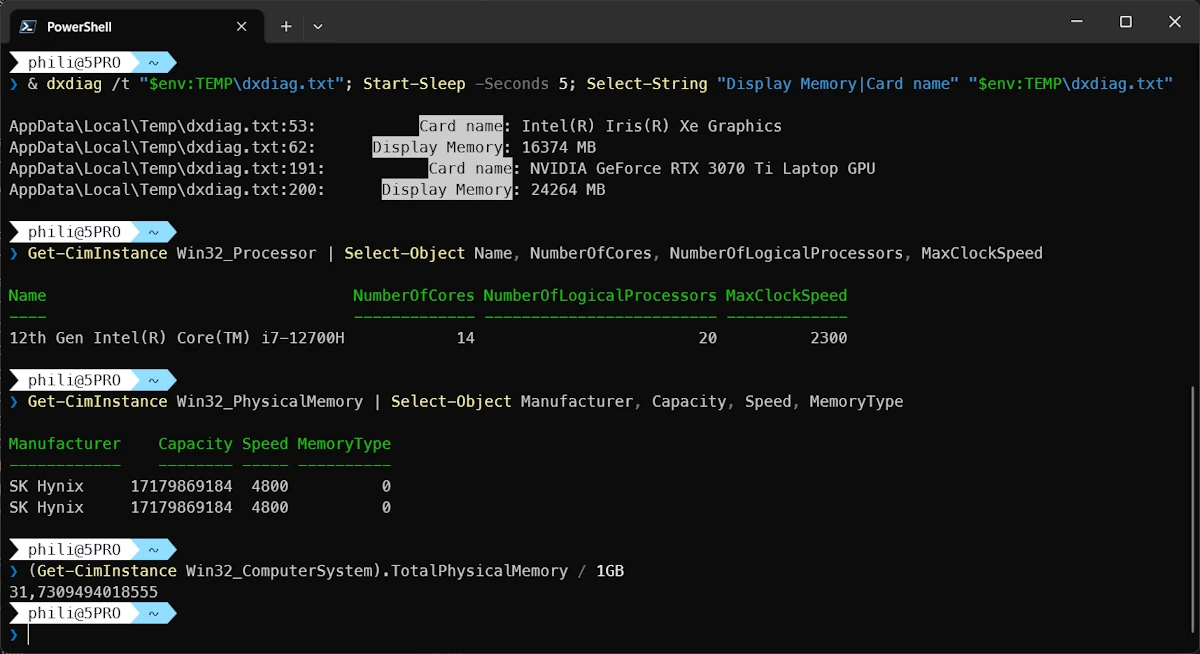Click the PowerShell icon in the tab
1200x654 pixels.
(29, 27)
